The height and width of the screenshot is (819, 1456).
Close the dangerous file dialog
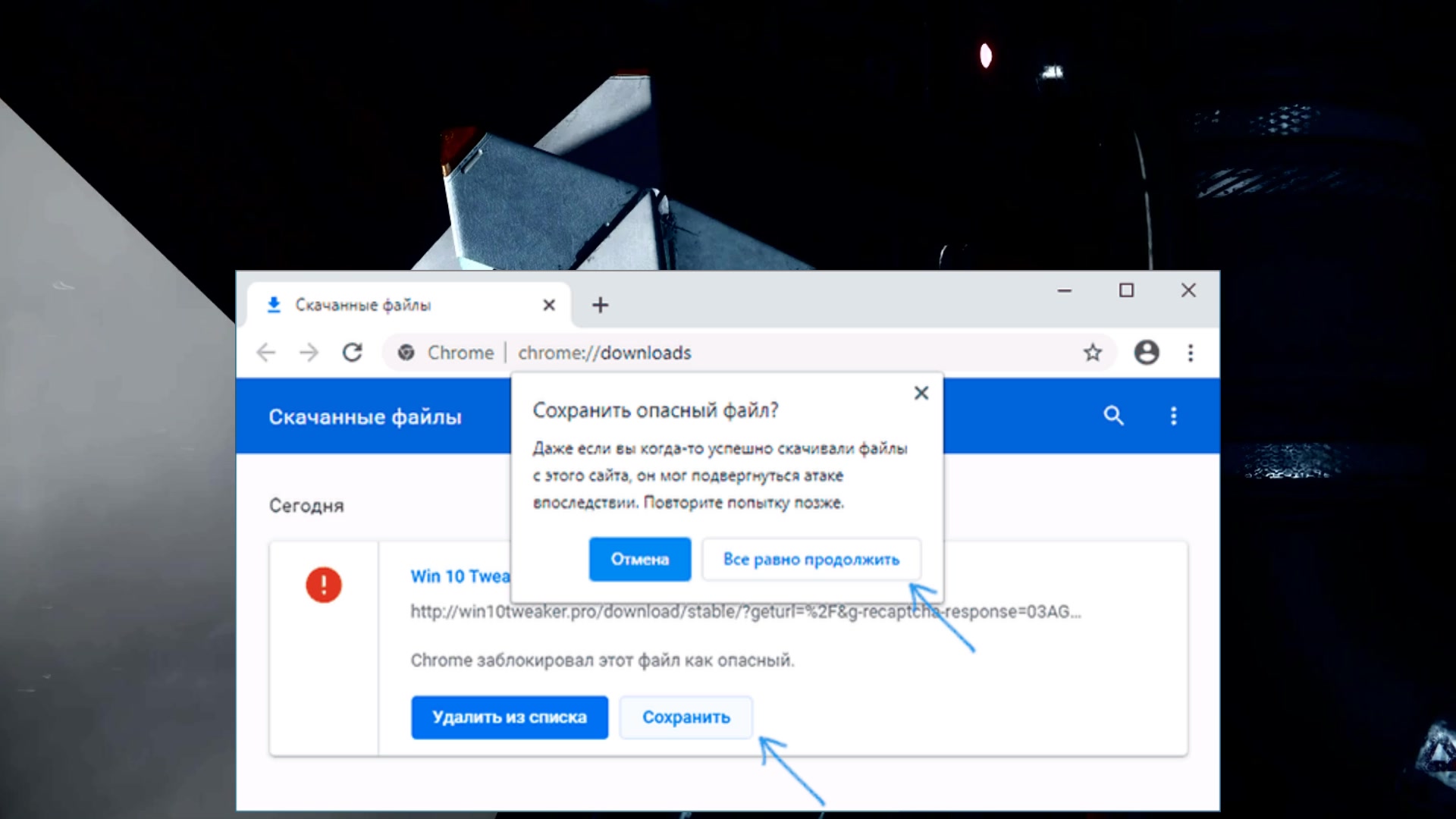click(921, 393)
